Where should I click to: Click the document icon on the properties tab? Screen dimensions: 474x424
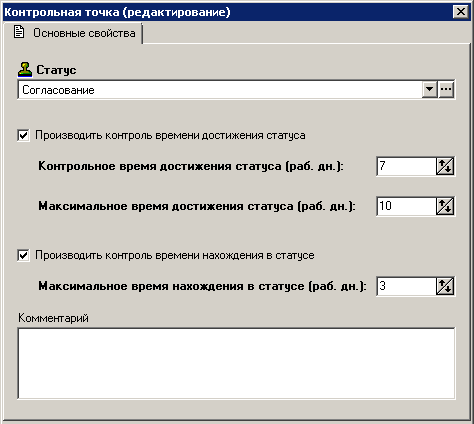[x=19, y=32]
